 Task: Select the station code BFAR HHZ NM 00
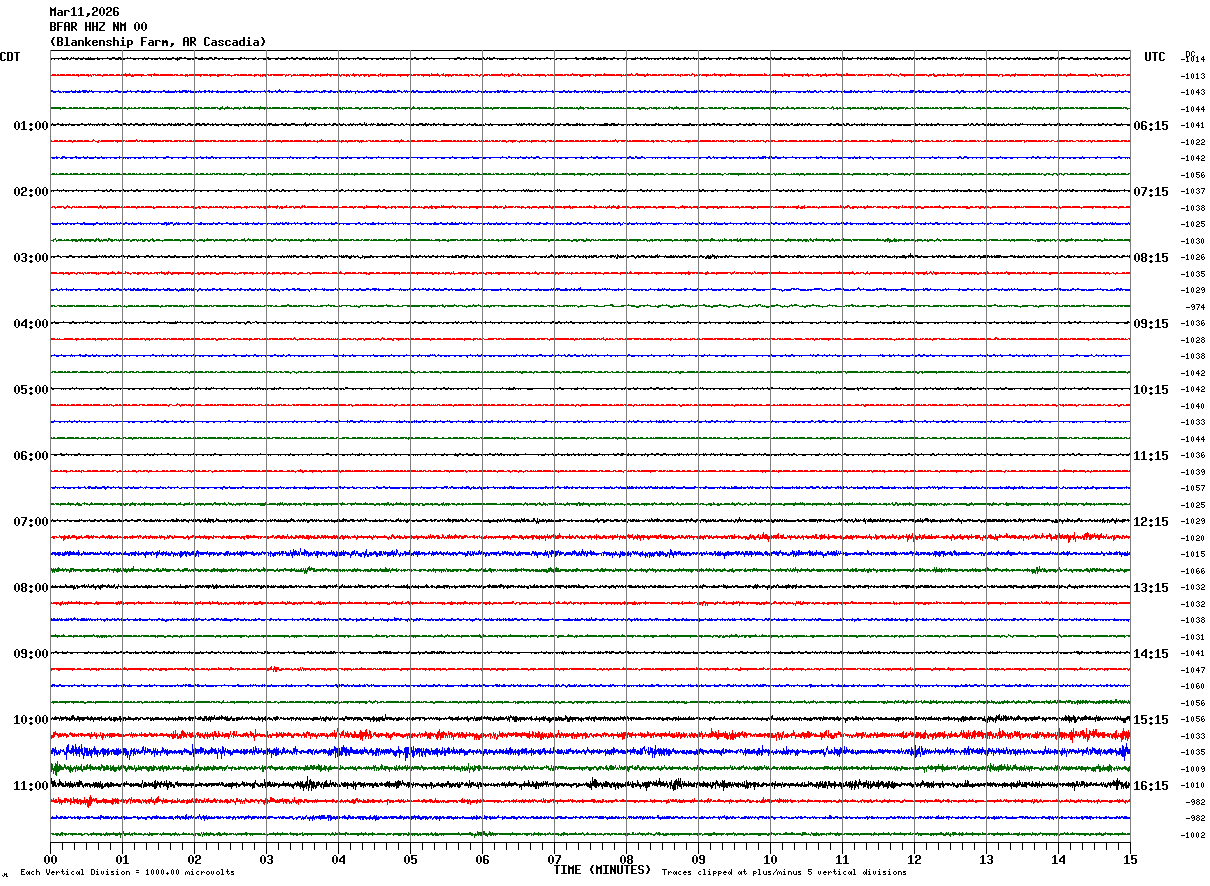[98, 27]
